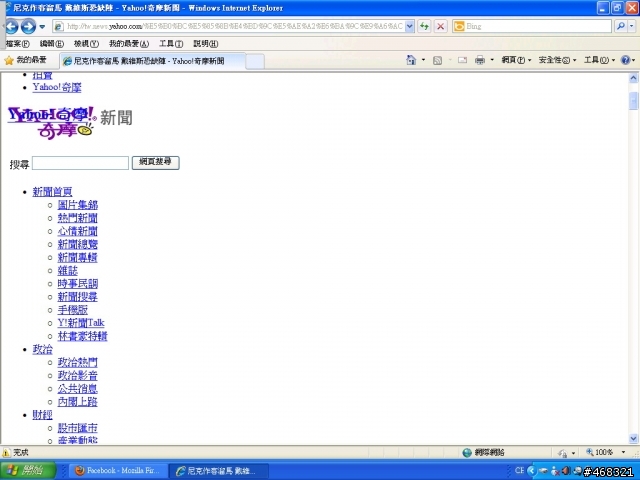Run search with the magnifier icon
The image size is (640, 480).
[x=620, y=27]
